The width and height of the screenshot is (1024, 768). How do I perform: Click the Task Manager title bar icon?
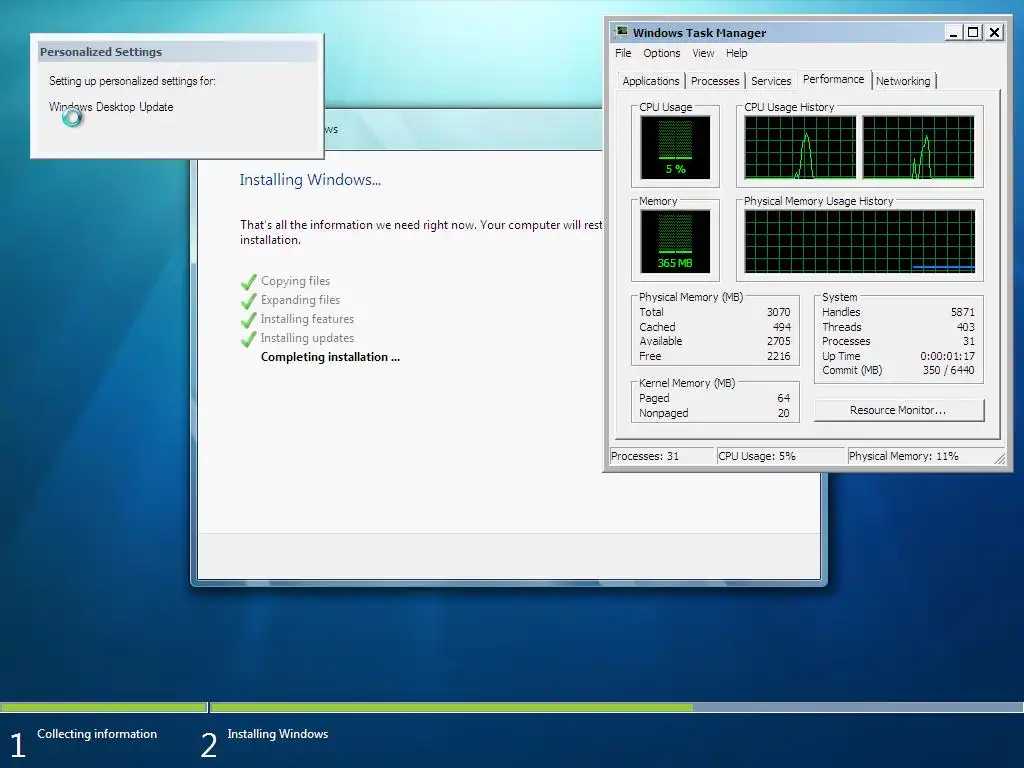coord(621,32)
